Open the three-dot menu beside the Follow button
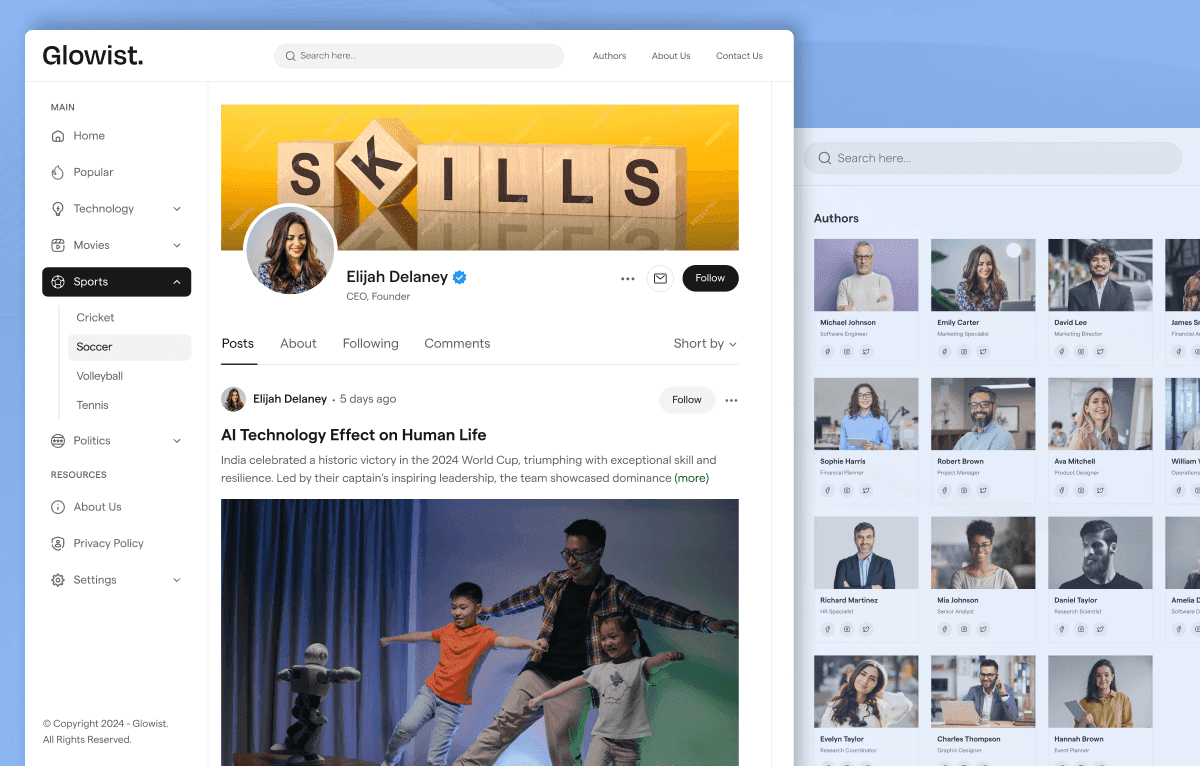 point(627,279)
